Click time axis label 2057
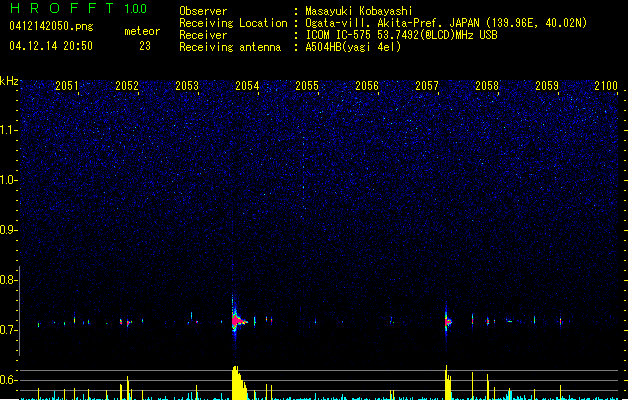Screen dimensions: 629x400 coord(427,86)
